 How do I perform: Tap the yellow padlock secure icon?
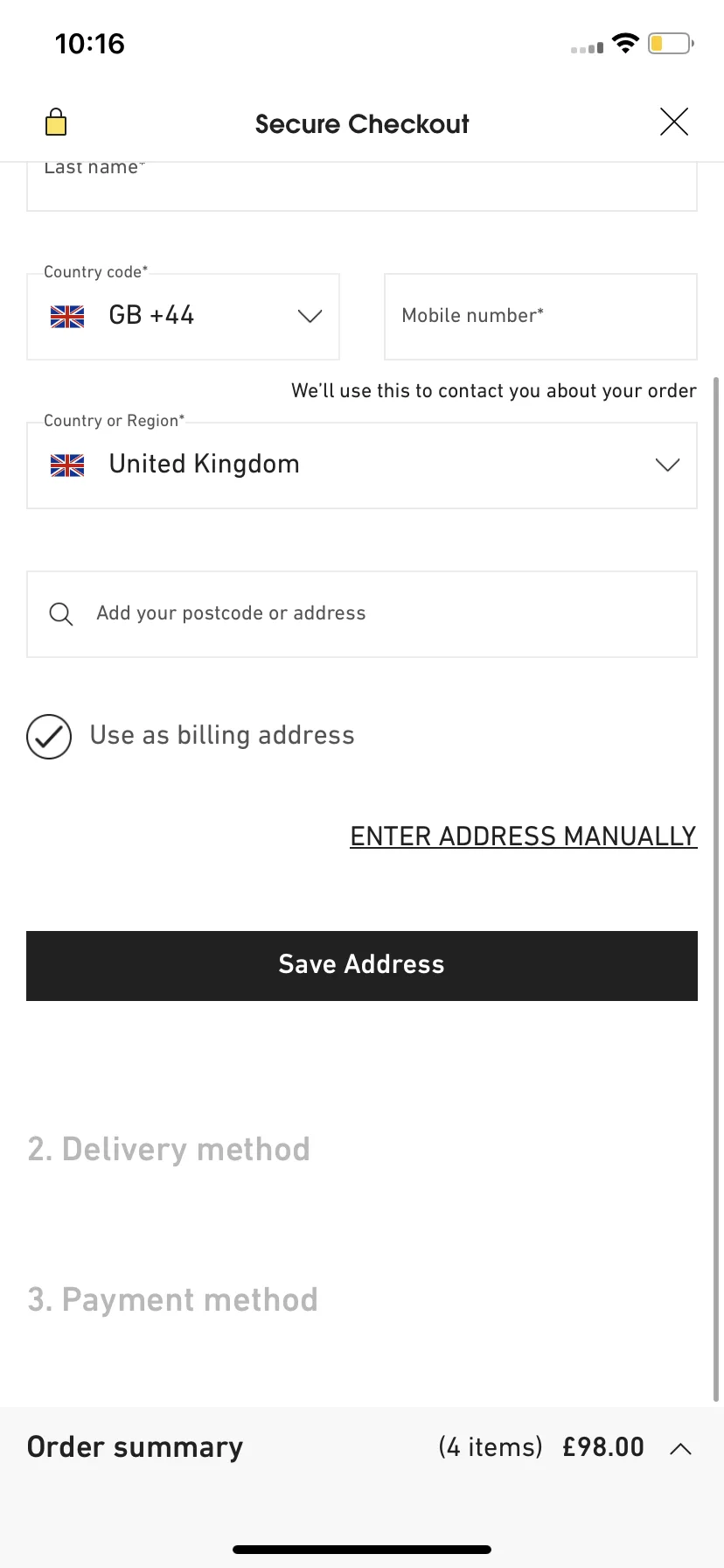(x=56, y=122)
